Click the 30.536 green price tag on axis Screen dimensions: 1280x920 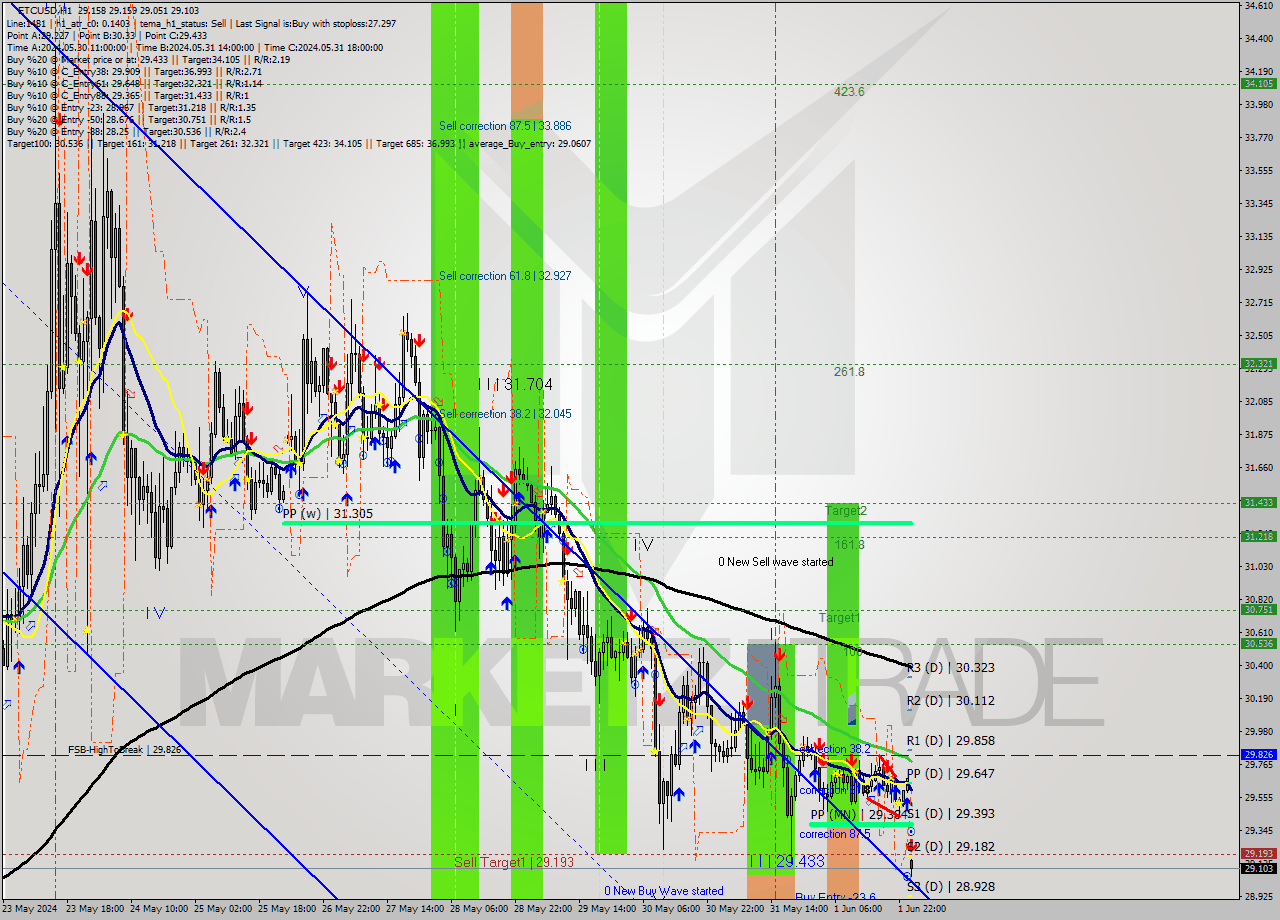(1258, 644)
